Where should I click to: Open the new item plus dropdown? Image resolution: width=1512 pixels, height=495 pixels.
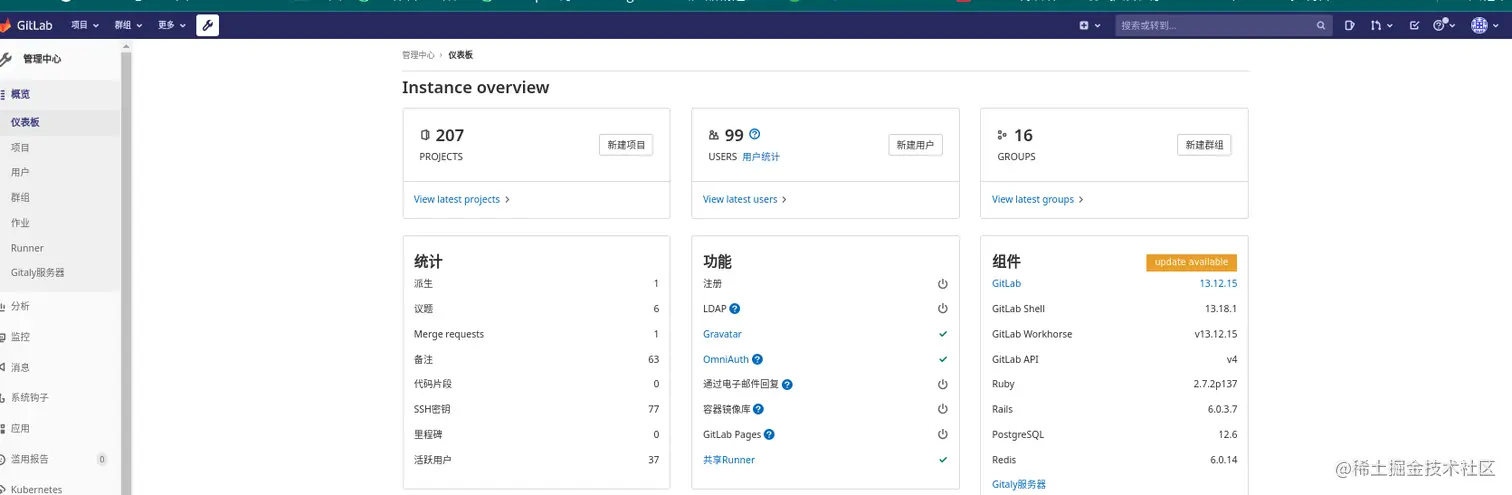tap(1090, 25)
